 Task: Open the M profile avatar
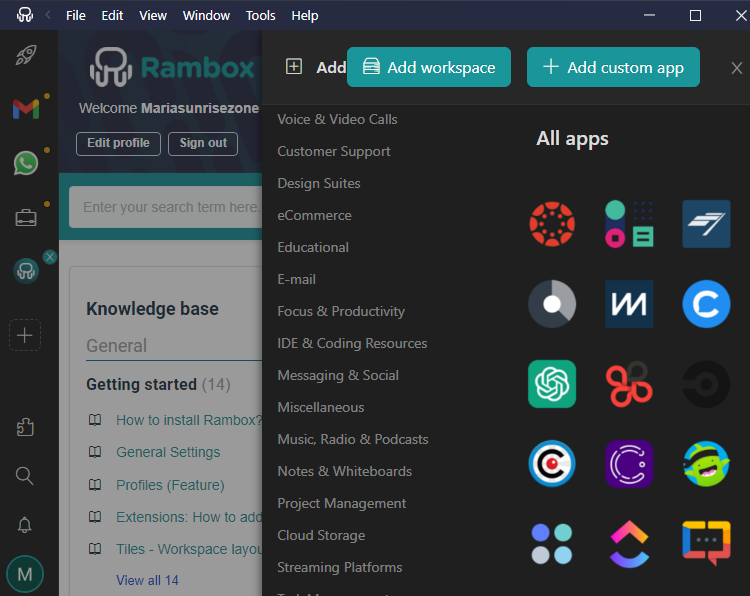[x=25, y=574]
